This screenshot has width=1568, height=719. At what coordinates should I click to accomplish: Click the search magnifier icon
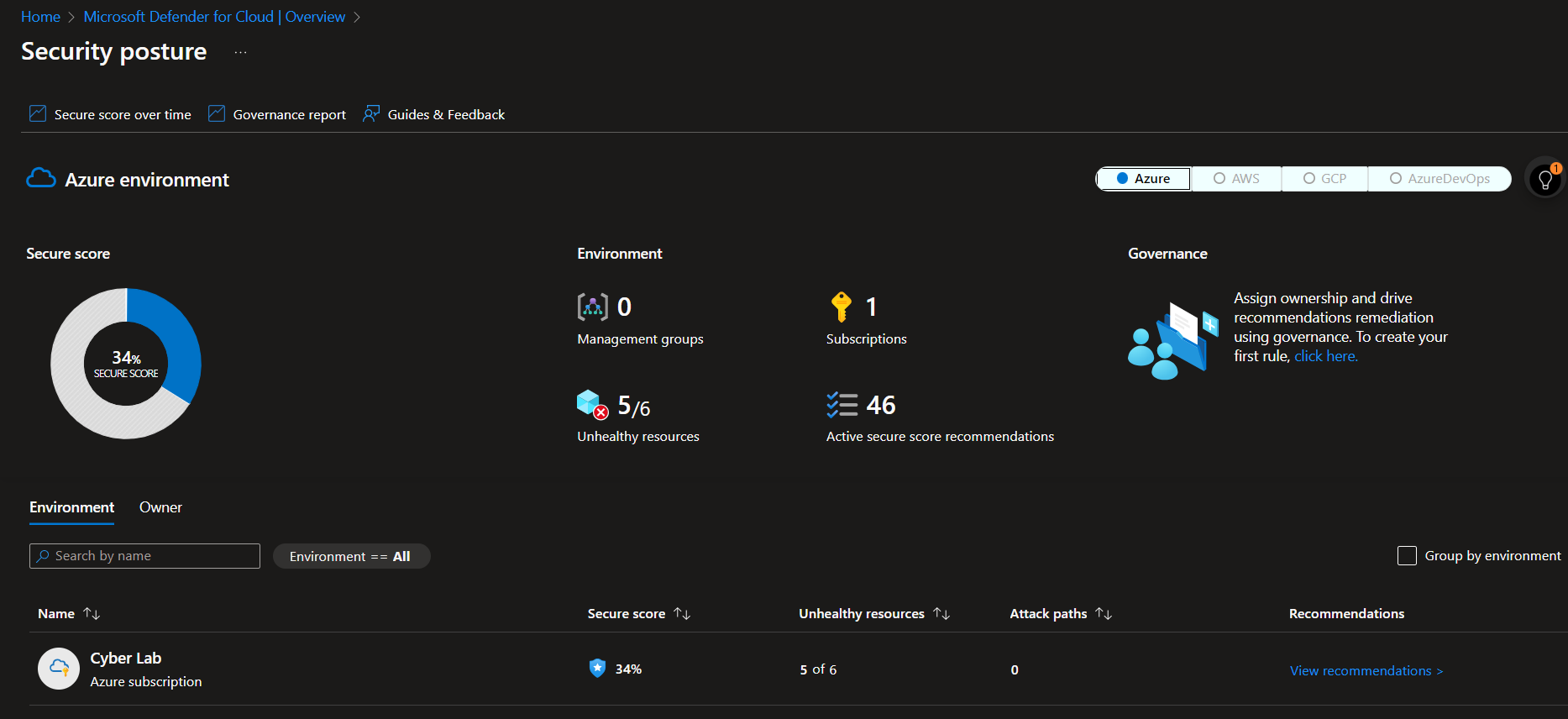(x=43, y=556)
